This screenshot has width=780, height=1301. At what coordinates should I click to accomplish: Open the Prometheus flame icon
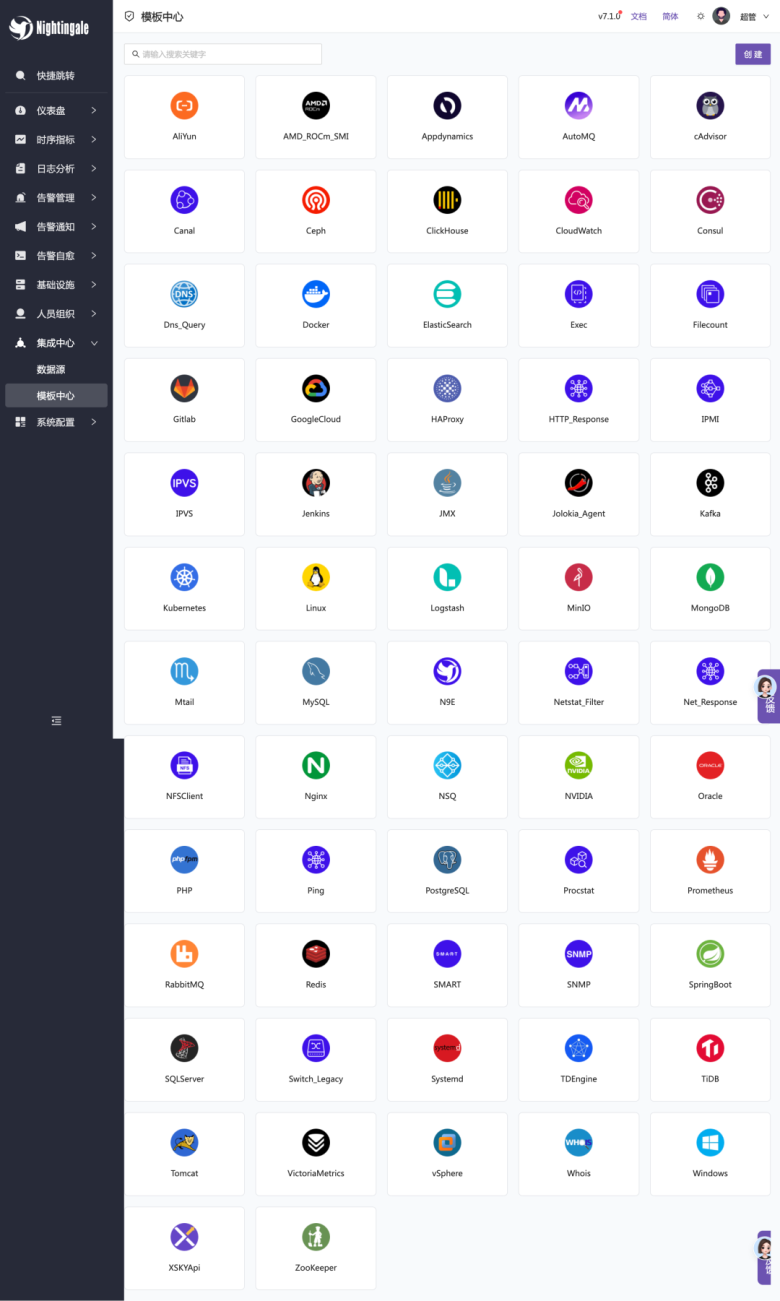710,860
